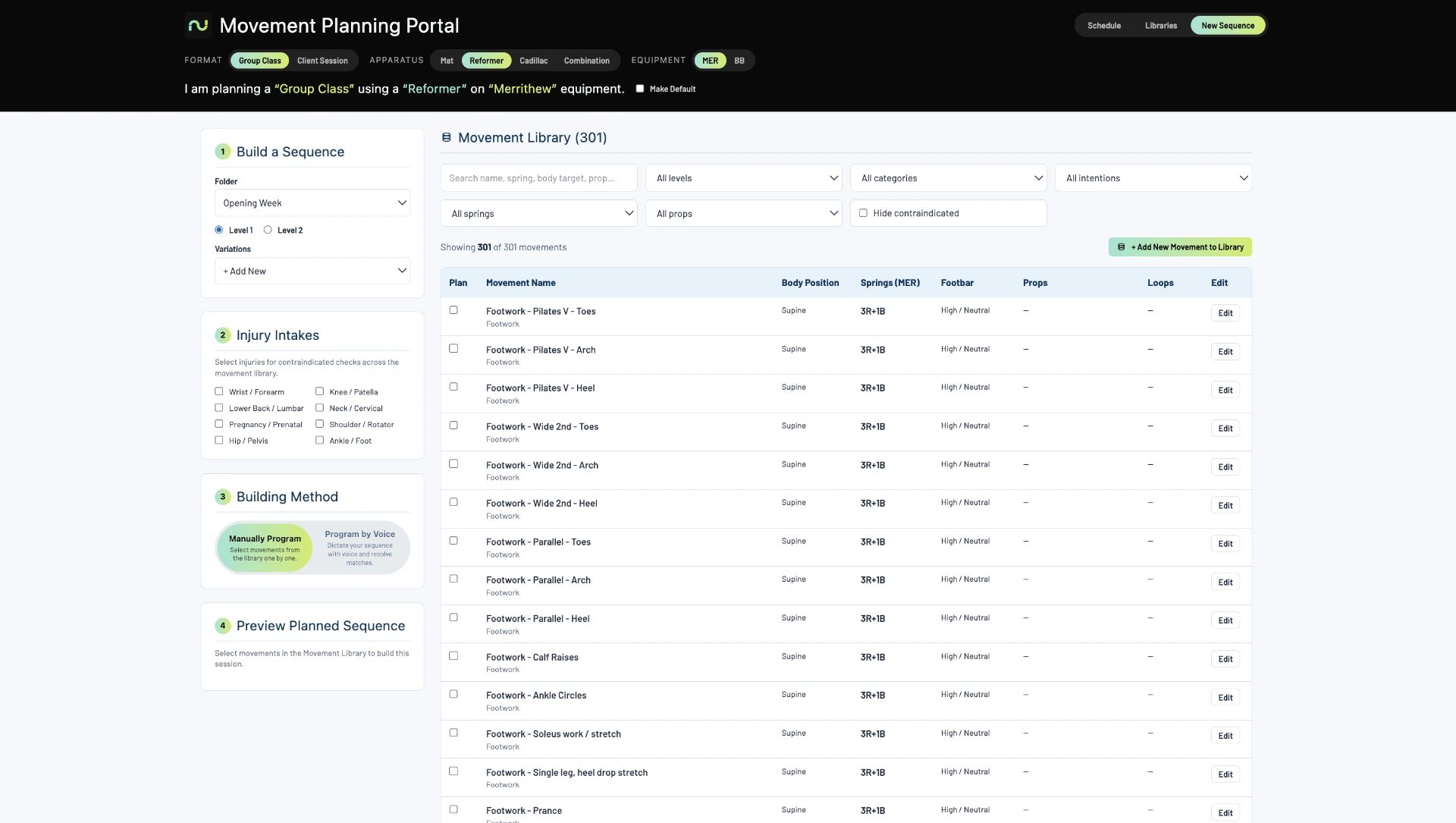
Task: Select the Level 1 radio button
Action: [x=219, y=230]
